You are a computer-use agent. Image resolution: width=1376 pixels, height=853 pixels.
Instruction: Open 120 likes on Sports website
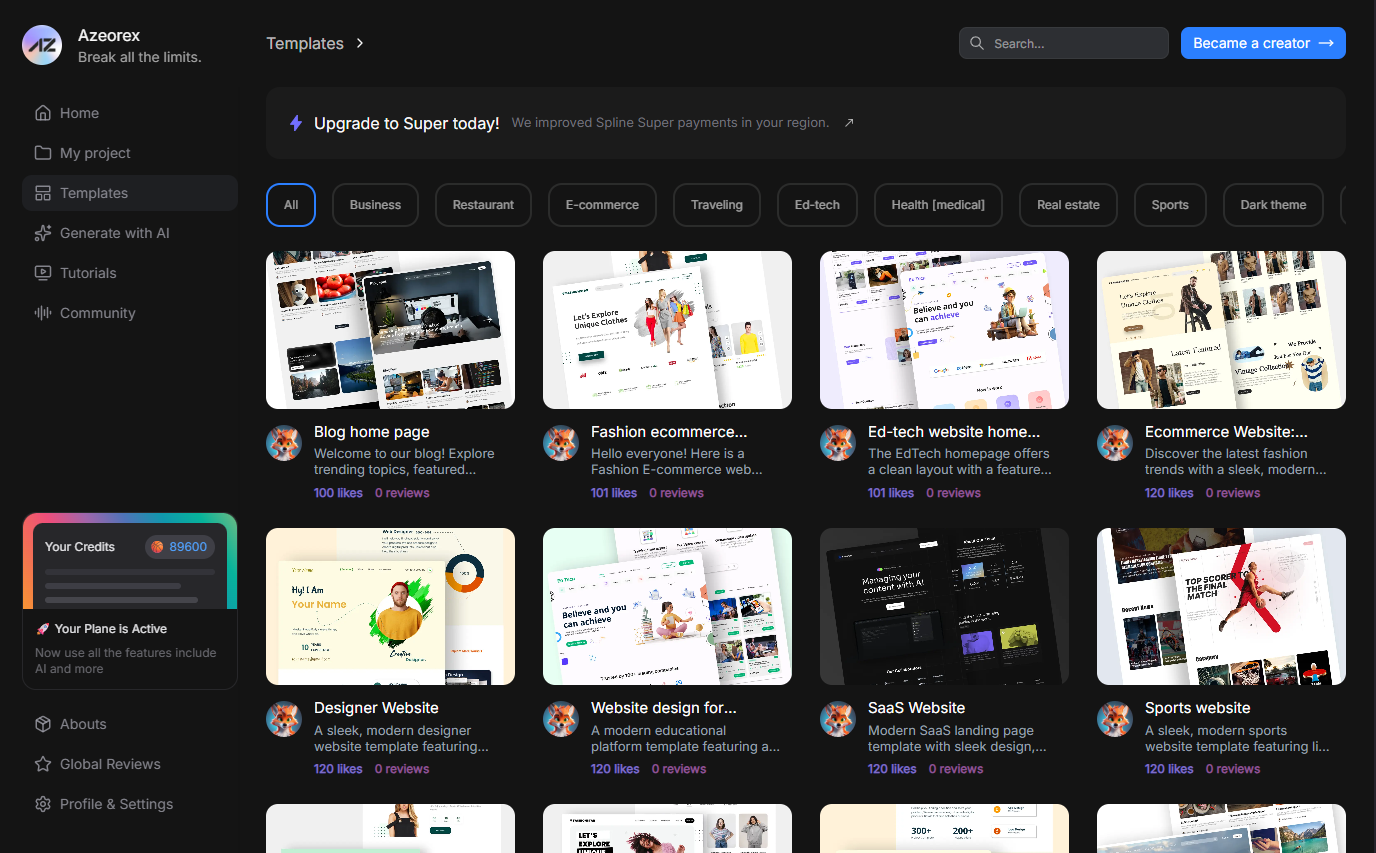coord(1169,769)
